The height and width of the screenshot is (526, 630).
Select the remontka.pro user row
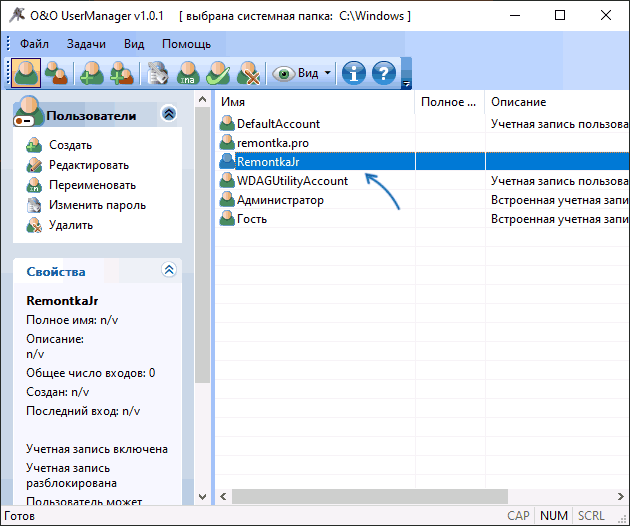coord(423,143)
